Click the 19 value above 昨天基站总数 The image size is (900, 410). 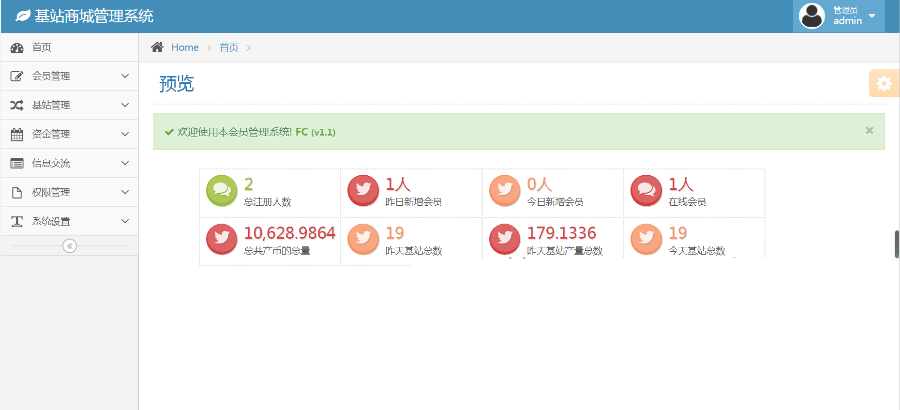click(x=395, y=233)
